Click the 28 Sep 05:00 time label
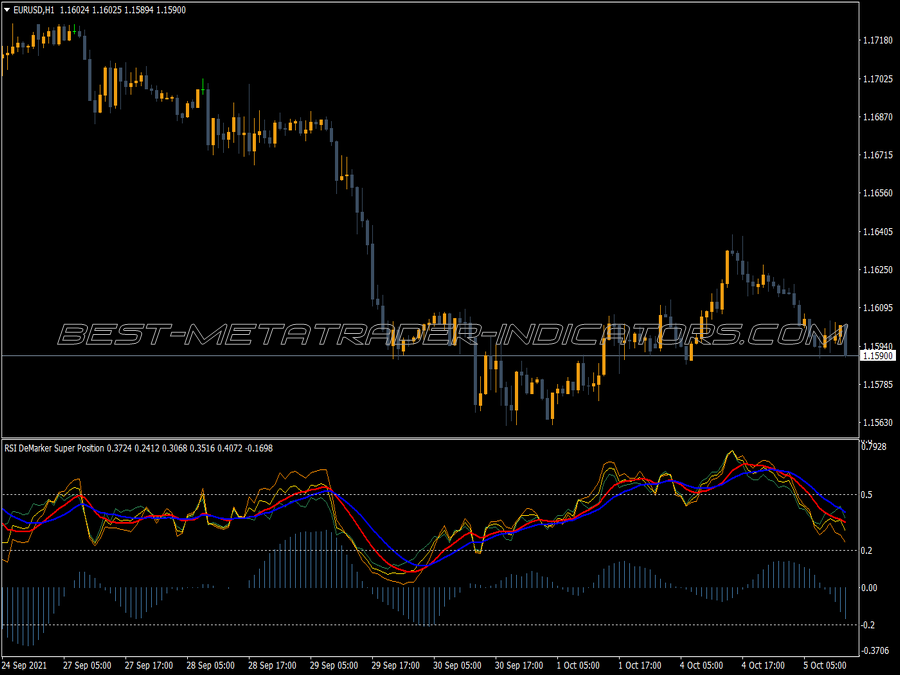 (211, 665)
